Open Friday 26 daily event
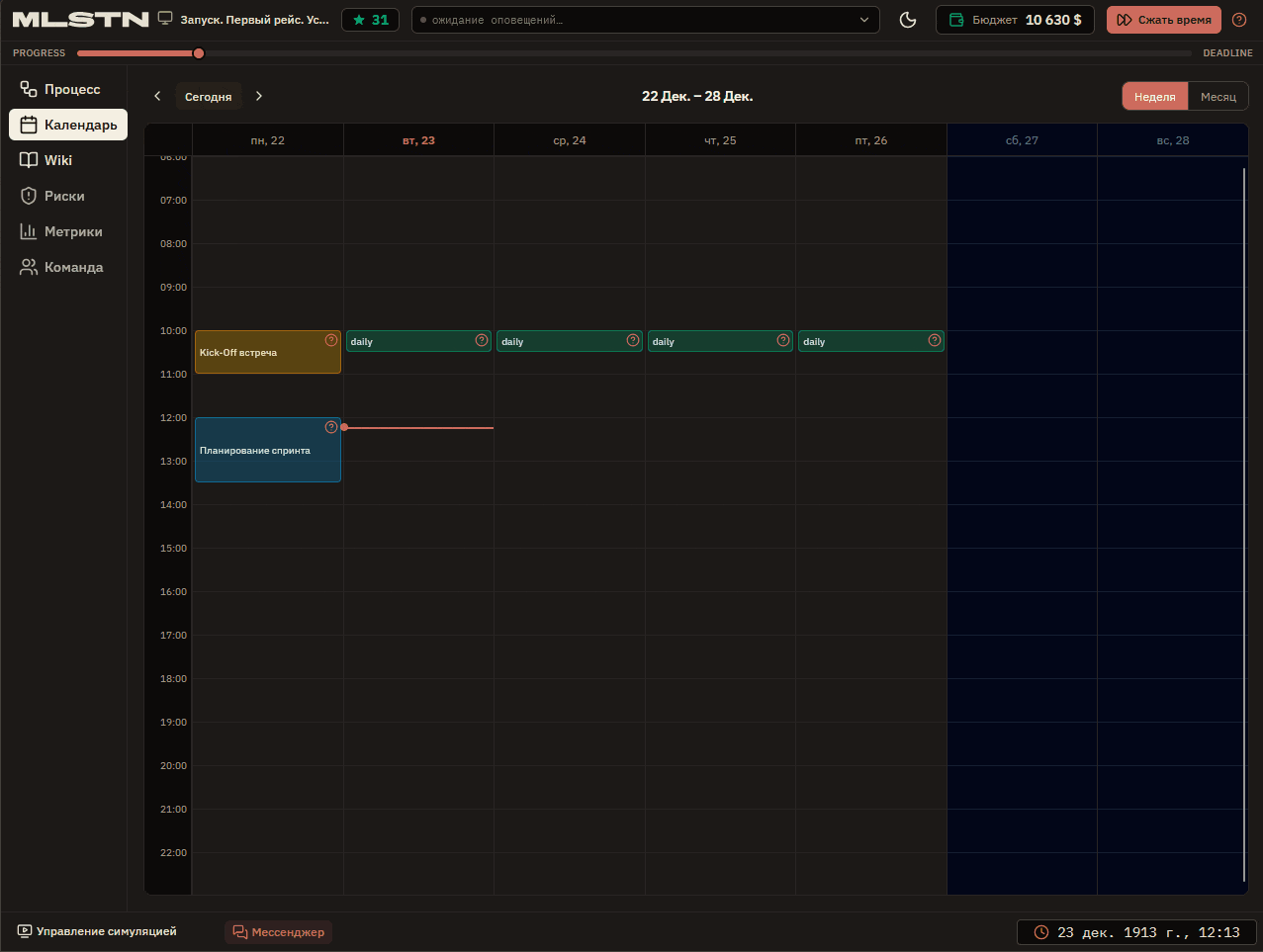This screenshot has width=1263, height=952. tap(871, 341)
